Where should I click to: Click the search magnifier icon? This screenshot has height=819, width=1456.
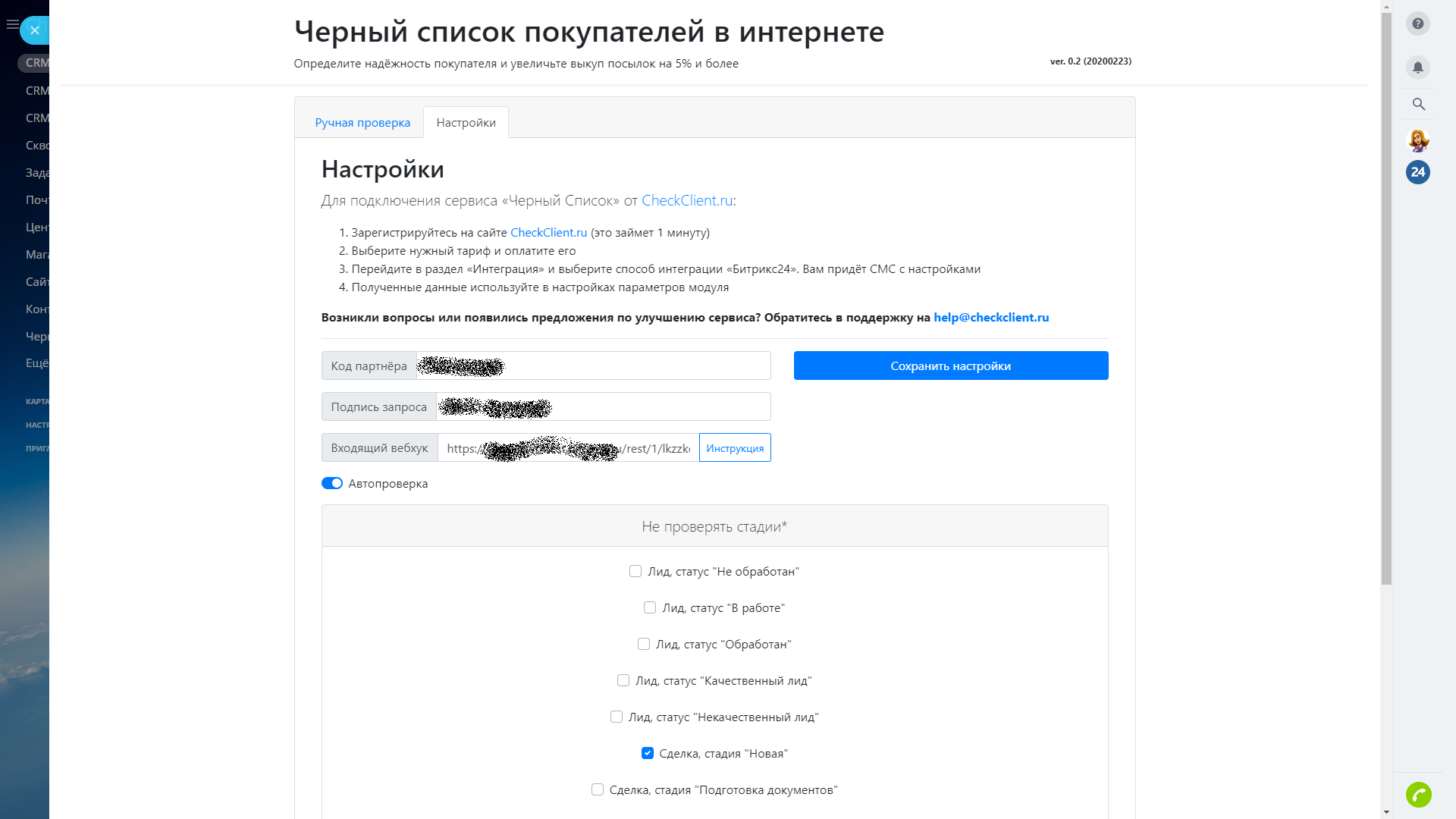coord(1418,104)
